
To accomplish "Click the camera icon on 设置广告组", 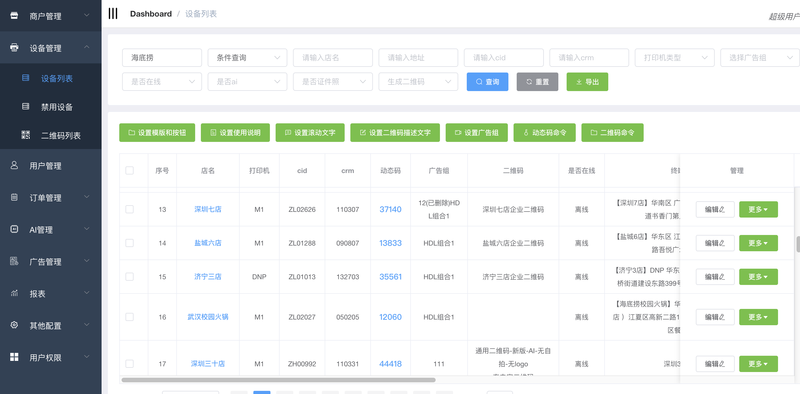I will [x=458, y=133].
